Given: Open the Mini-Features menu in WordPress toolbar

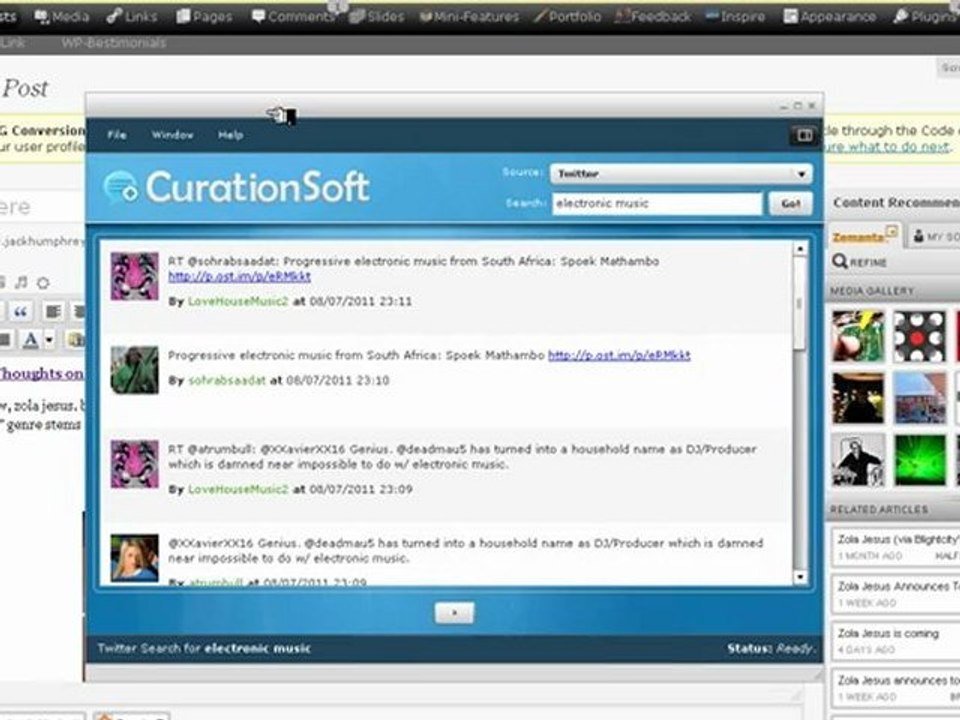Looking at the screenshot, I should tap(469, 17).
